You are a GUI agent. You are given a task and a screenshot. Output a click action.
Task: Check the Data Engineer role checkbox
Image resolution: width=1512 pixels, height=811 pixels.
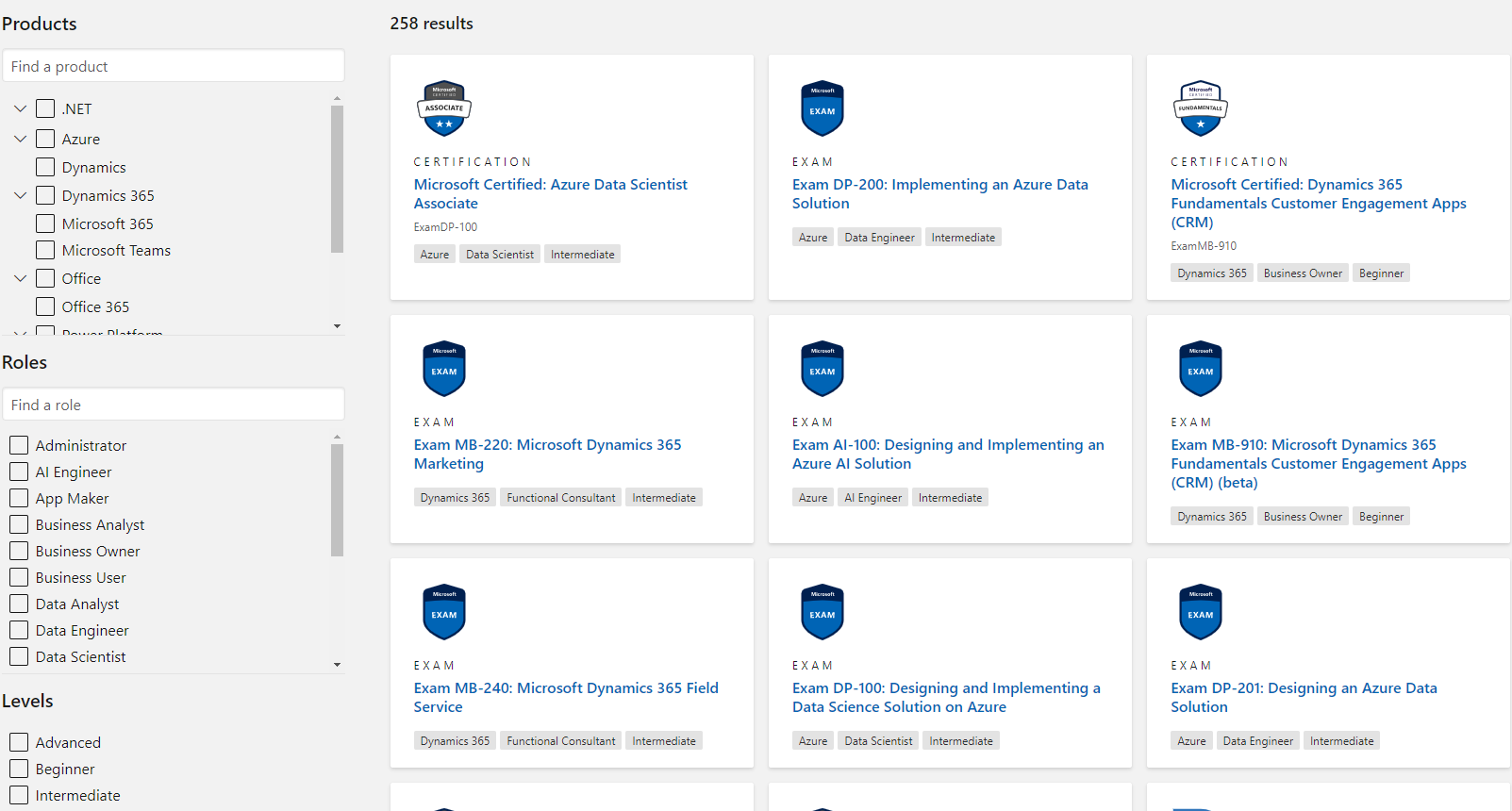coord(19,630)
